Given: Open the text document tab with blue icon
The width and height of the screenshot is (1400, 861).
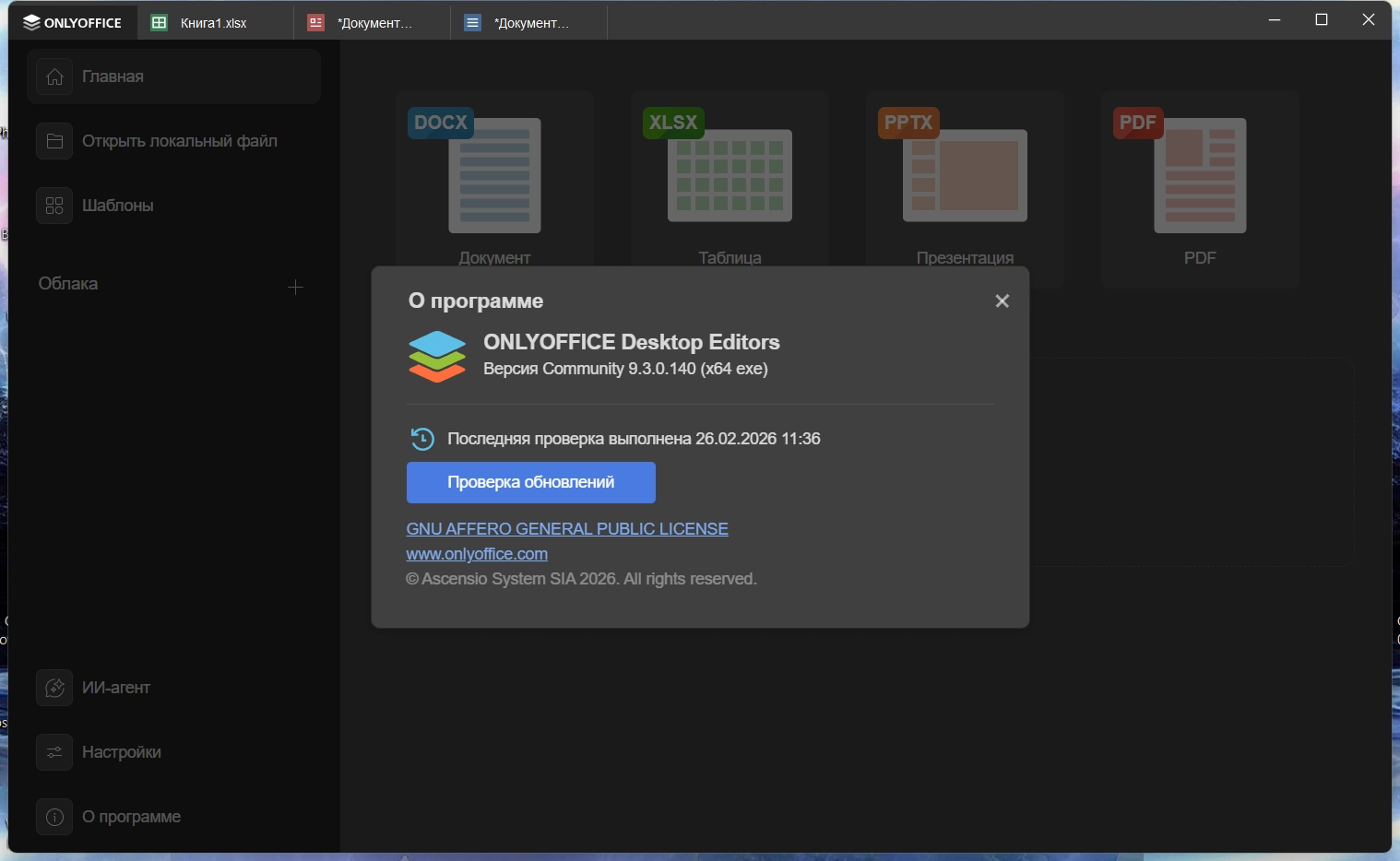Looking at the screenshot, I should coord(529,22).
